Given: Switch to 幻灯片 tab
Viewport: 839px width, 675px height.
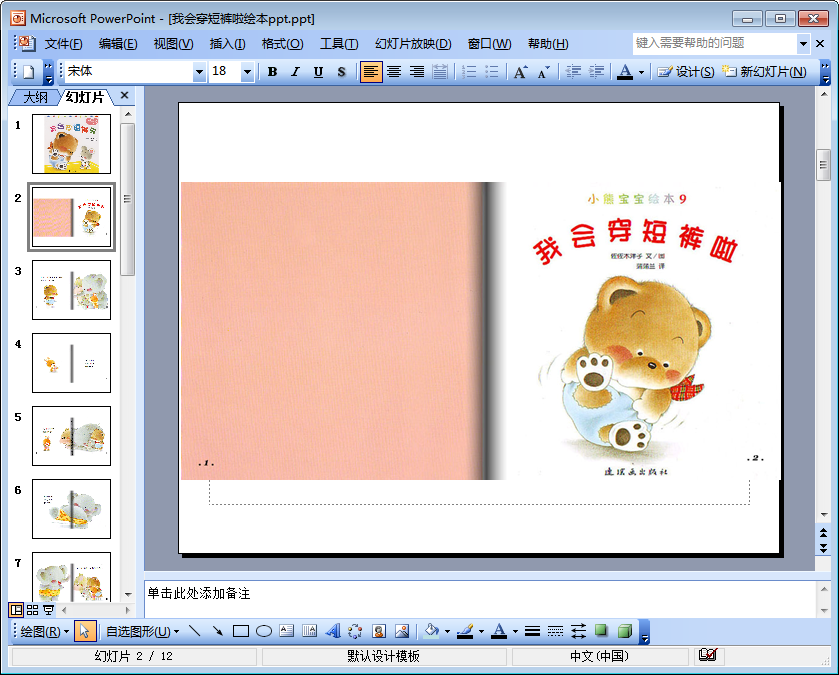Looking at the screenshot, I should (x=85, y=97).
